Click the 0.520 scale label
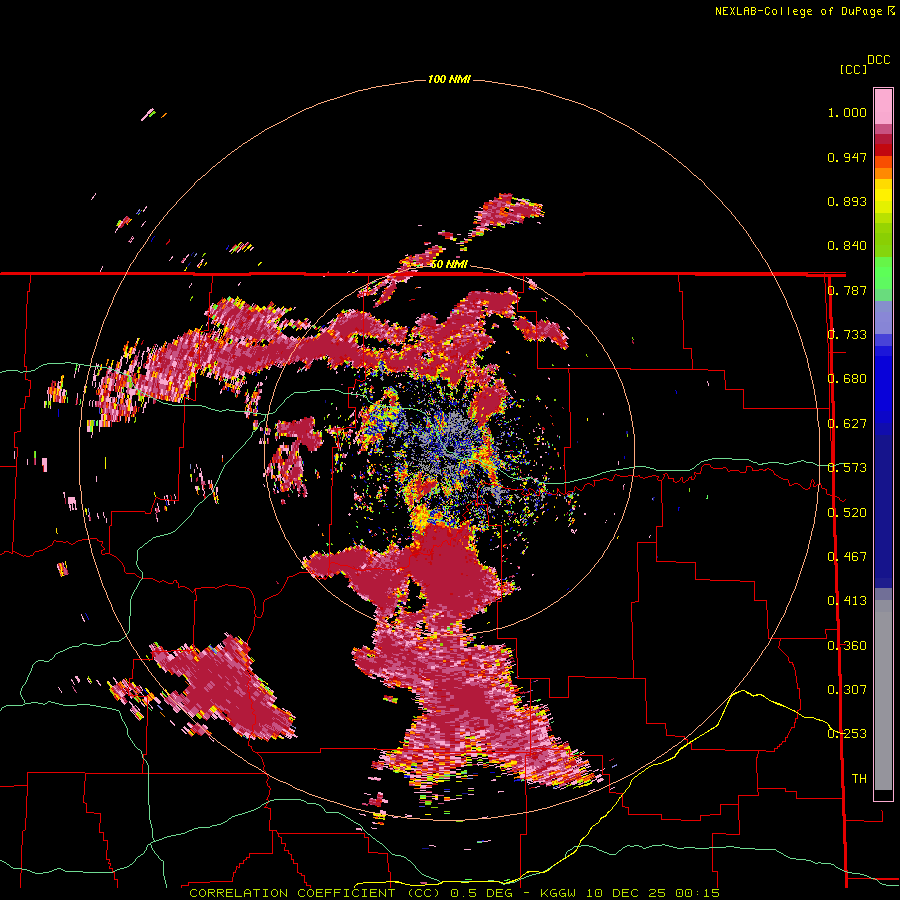Viewport: 900px width, 900px height. 847,512
